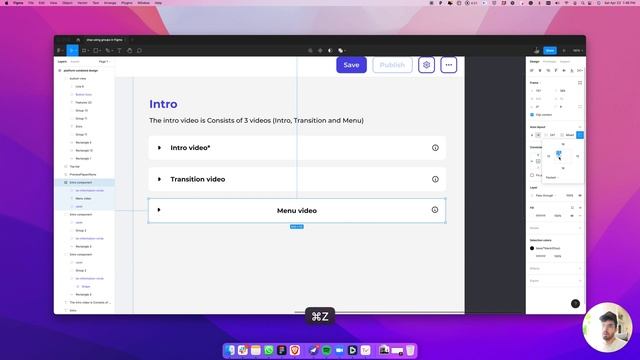Click the black selection color swatch
This screenshot has height=360, width=640.
(532, 248)
